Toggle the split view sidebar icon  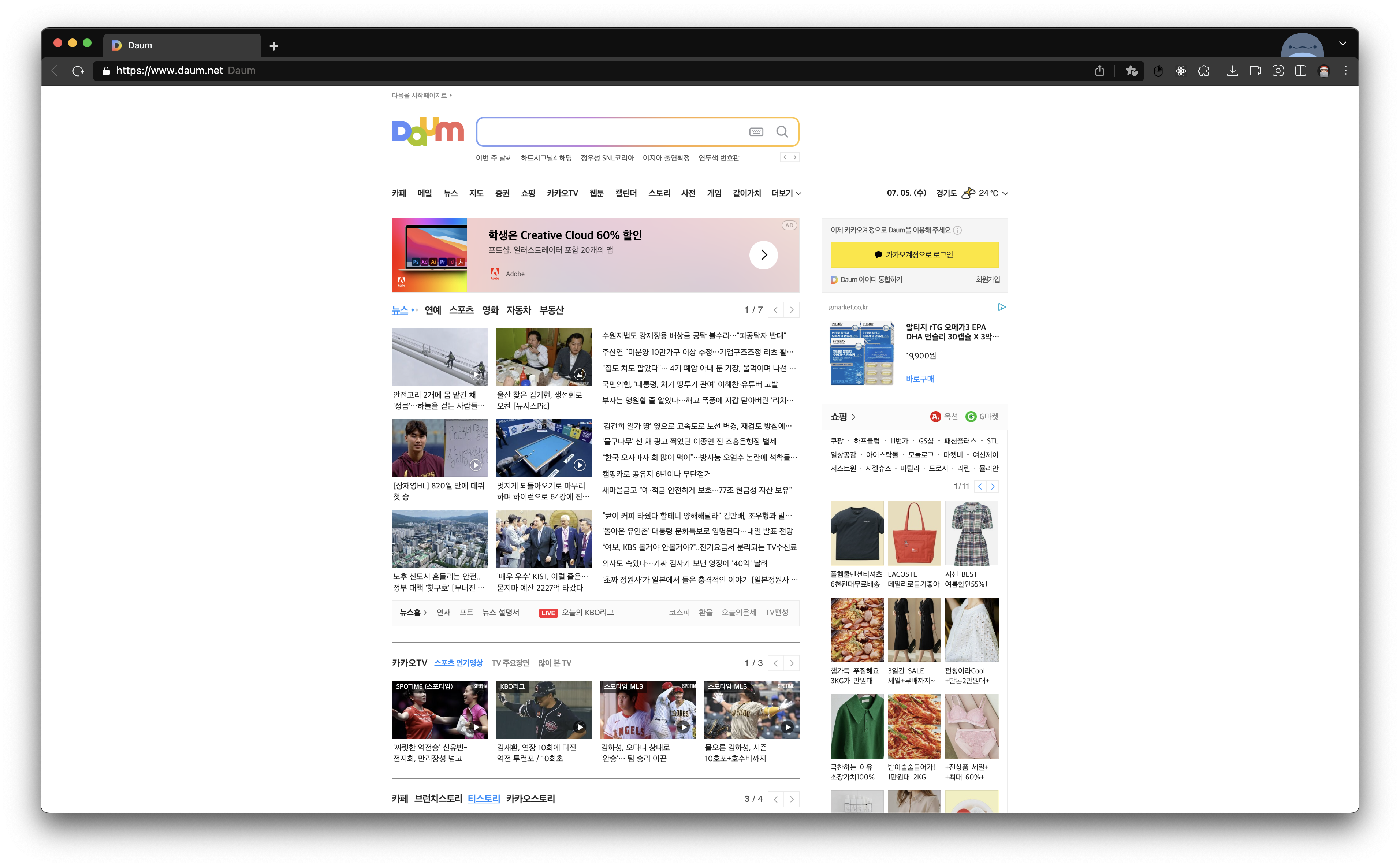tap(1300, 71)
